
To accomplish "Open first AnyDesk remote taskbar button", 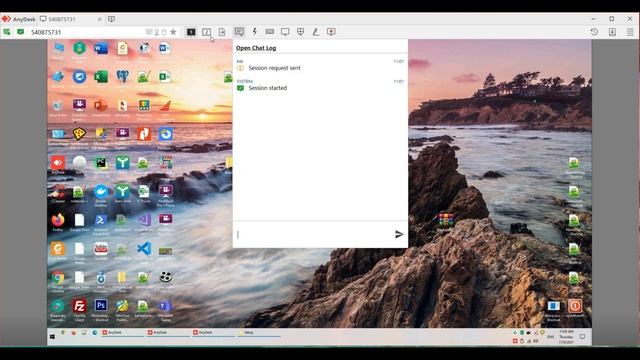I will 122,333.
